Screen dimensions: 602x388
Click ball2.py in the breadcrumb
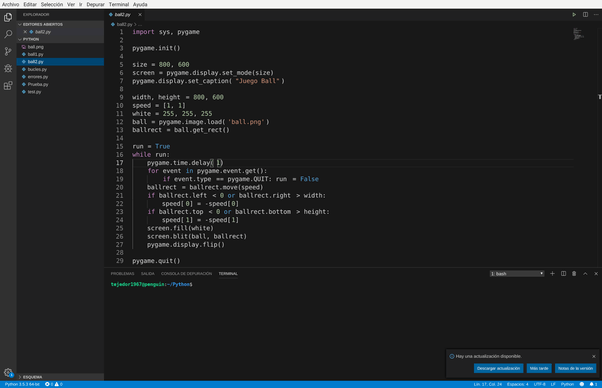(x=124, y=24)
